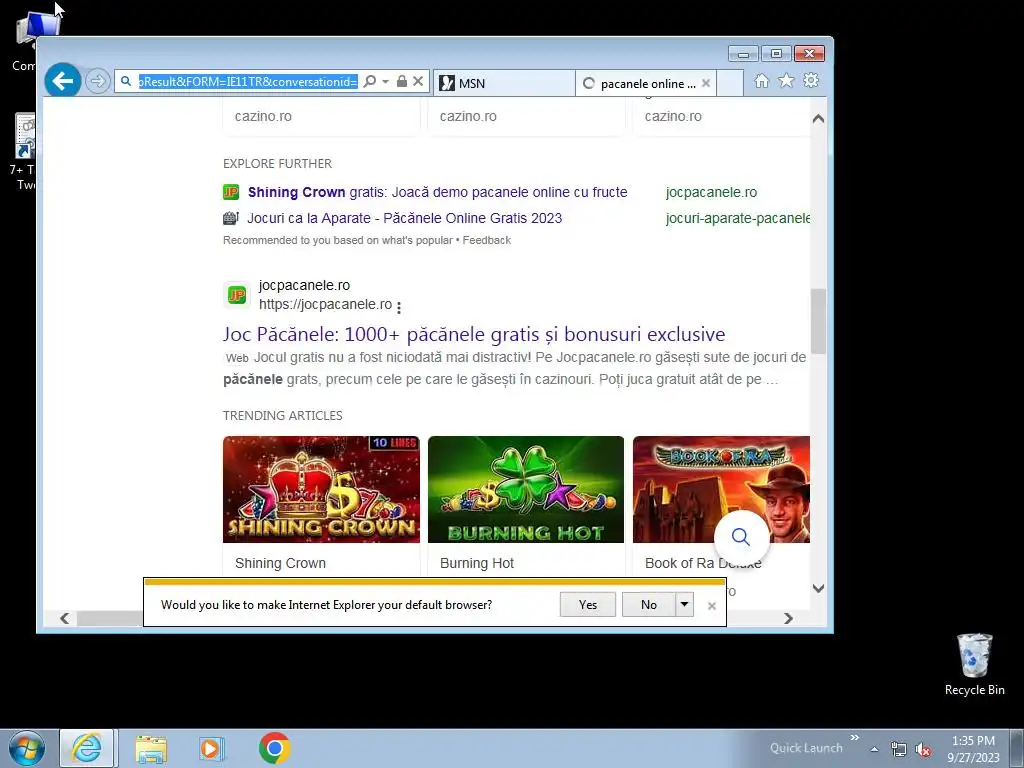
Task: Open the Tools gear icon
Action: (811, 80)
